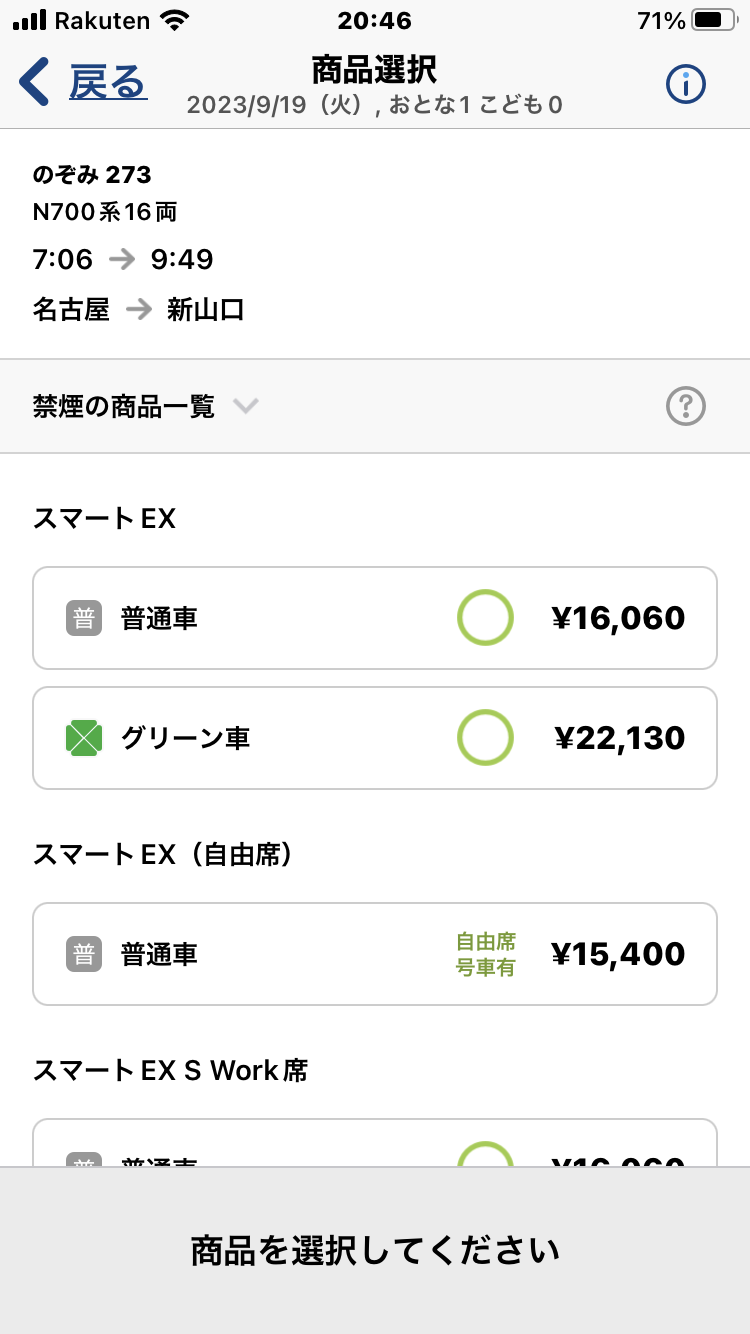Choose the グリーン車 ¥22,130 option
Image resolution: width=750 pixels, height=1334 pixels.
coord(375,738)
